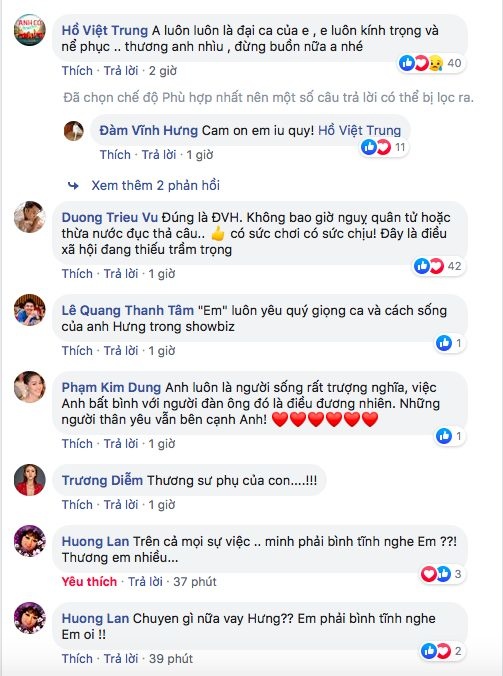Open heart and like reactions on Huong Lan's first comment

pyautogui.click(x=442, y=574)
